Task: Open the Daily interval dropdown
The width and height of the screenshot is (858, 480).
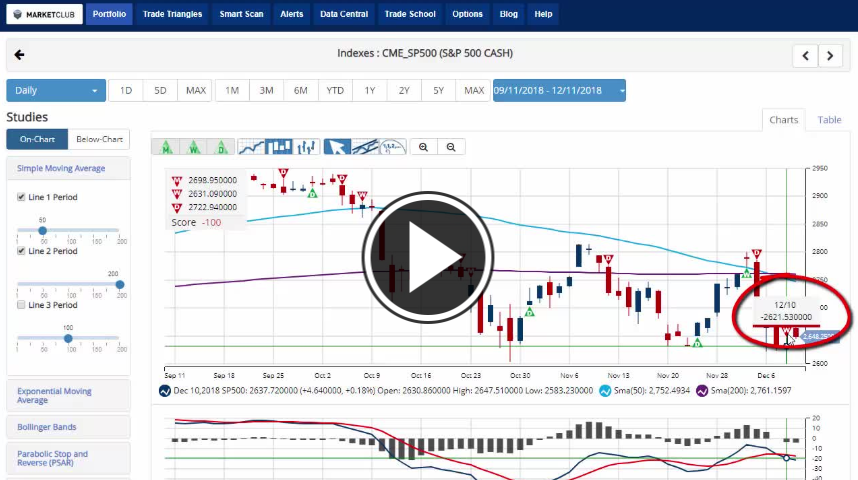Action: click(x=56, y=91)
